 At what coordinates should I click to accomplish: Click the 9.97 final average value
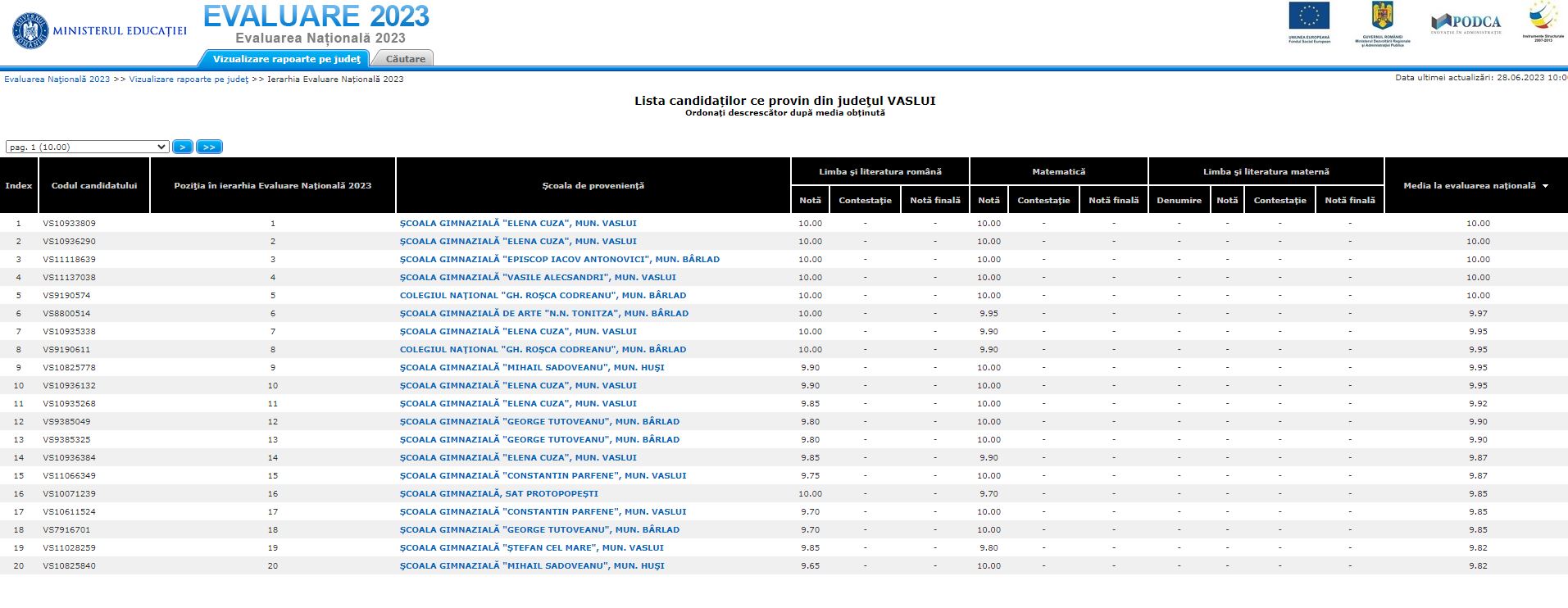(x=1478, y=313)
